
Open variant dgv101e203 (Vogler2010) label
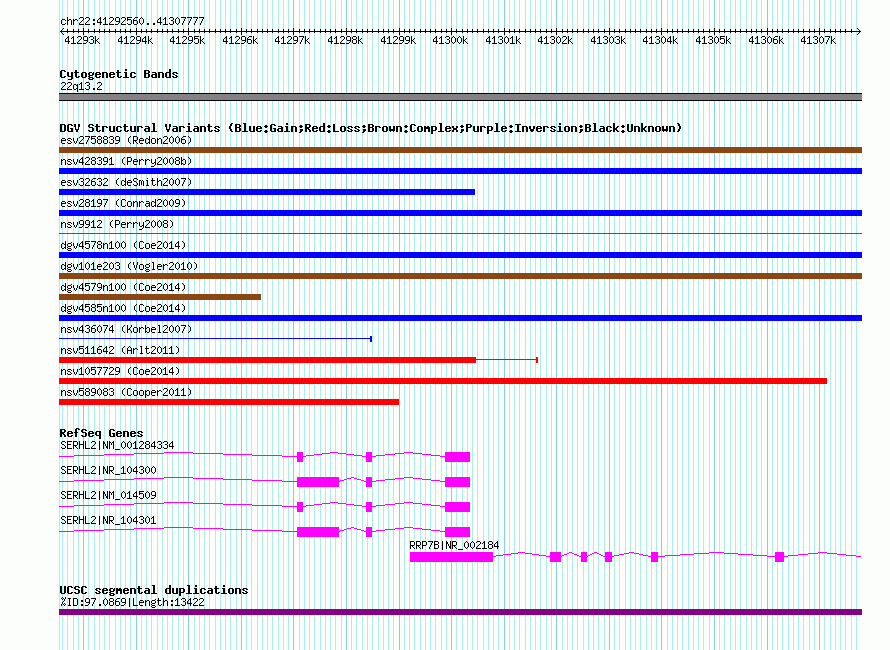point(129,266)
